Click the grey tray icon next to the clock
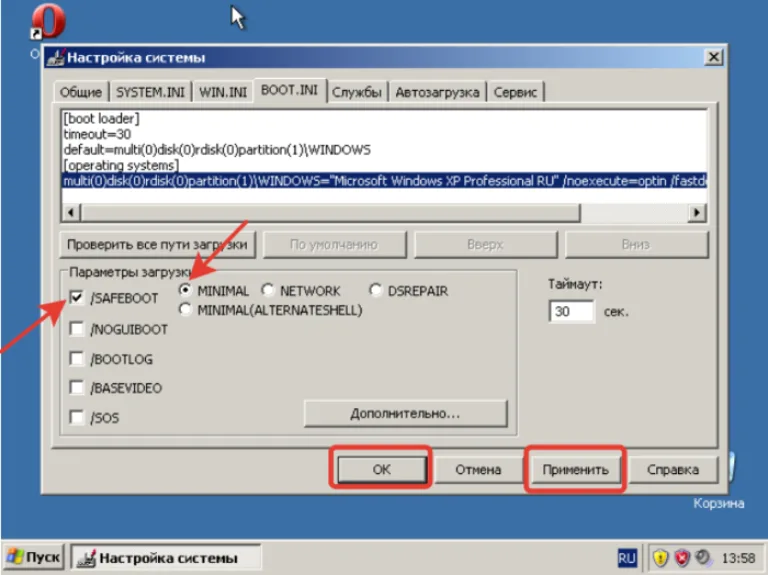This screenshot has width=768, height=575. [704, 557]
